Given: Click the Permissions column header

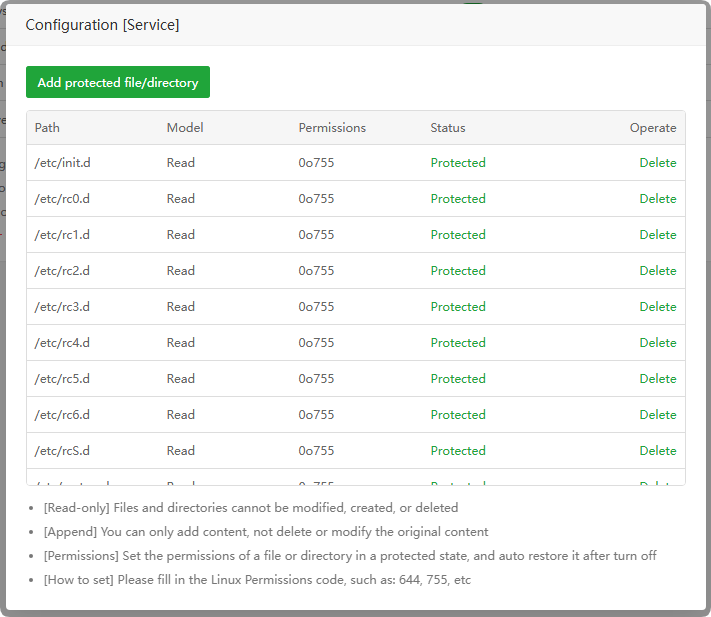Looking at the screenshot, I should [x=332, y=128].
